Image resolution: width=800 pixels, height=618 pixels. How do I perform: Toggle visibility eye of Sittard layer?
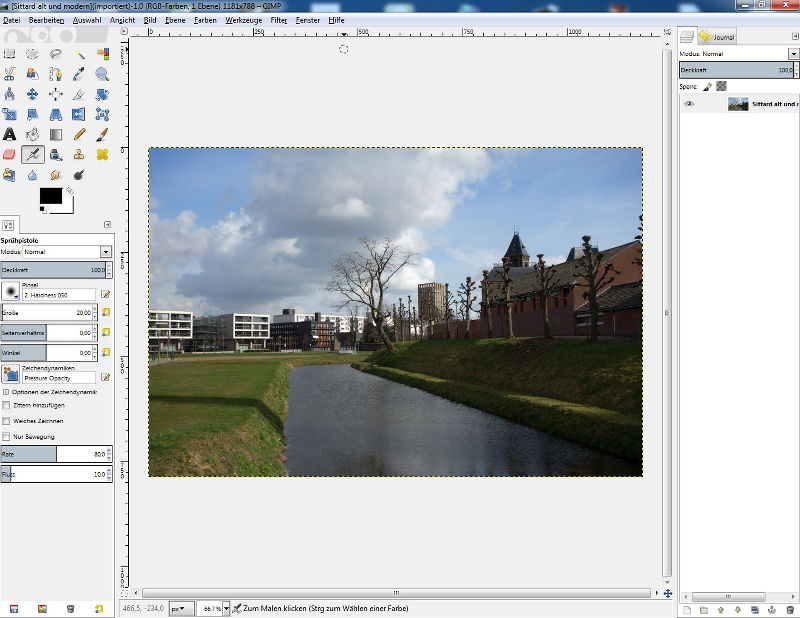click(x=689, y=104)
